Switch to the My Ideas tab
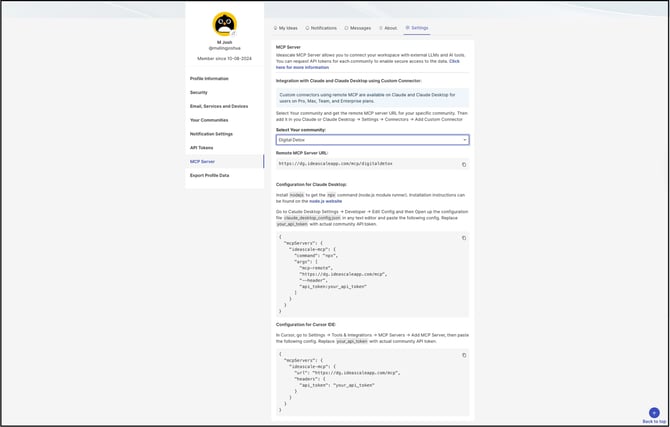The image size is (670, 427). [x=285, y=28]
